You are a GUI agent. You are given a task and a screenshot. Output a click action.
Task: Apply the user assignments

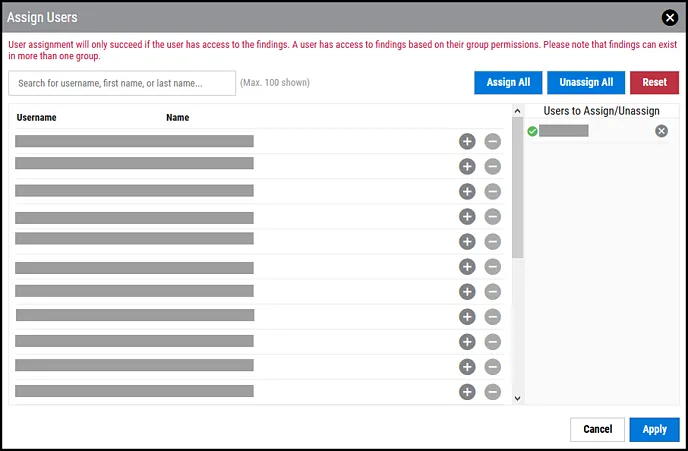click(654, 429)
